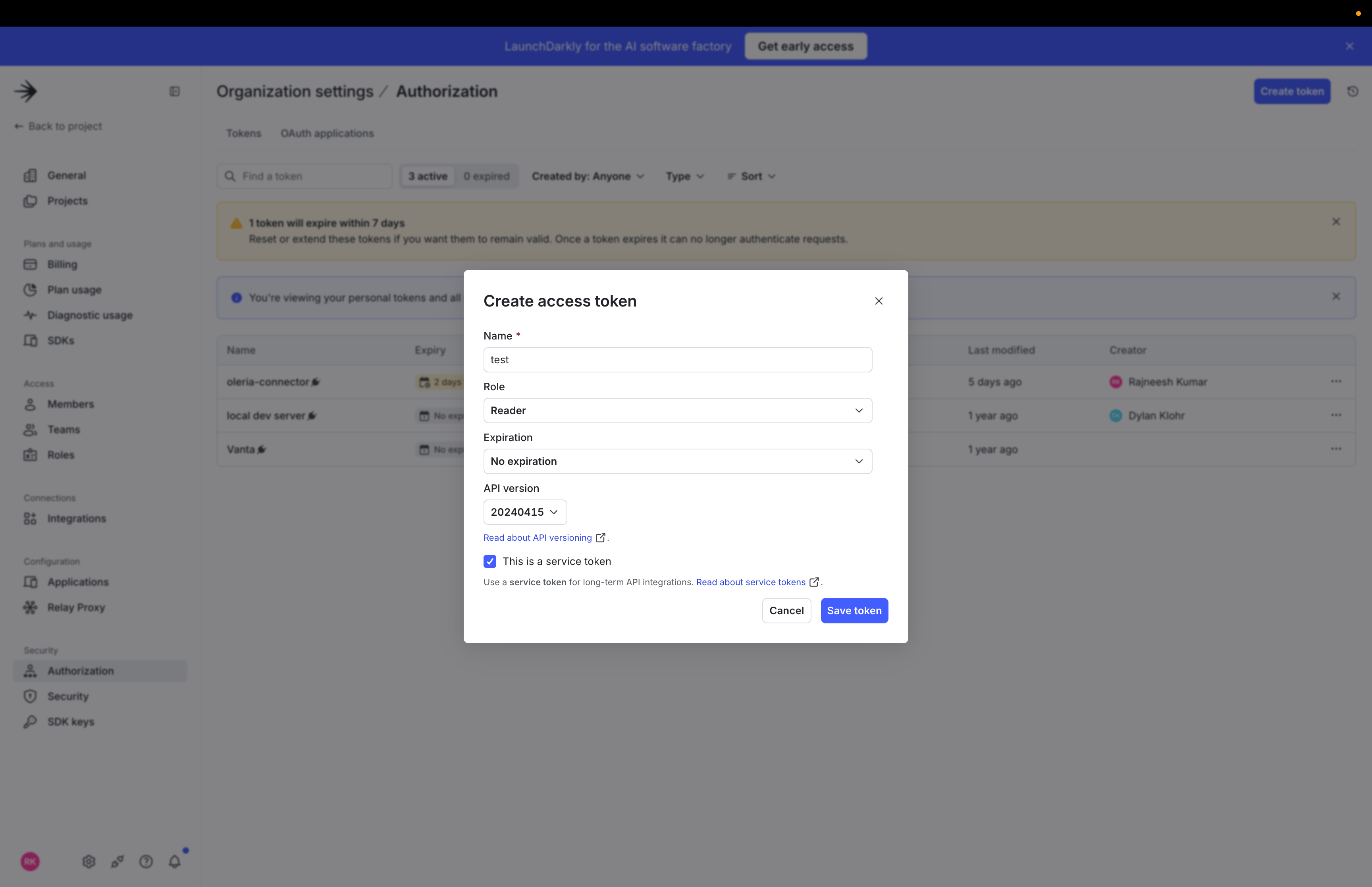Click the Vanta token name
Screen dimensions: 1372x887
(241, 449)
